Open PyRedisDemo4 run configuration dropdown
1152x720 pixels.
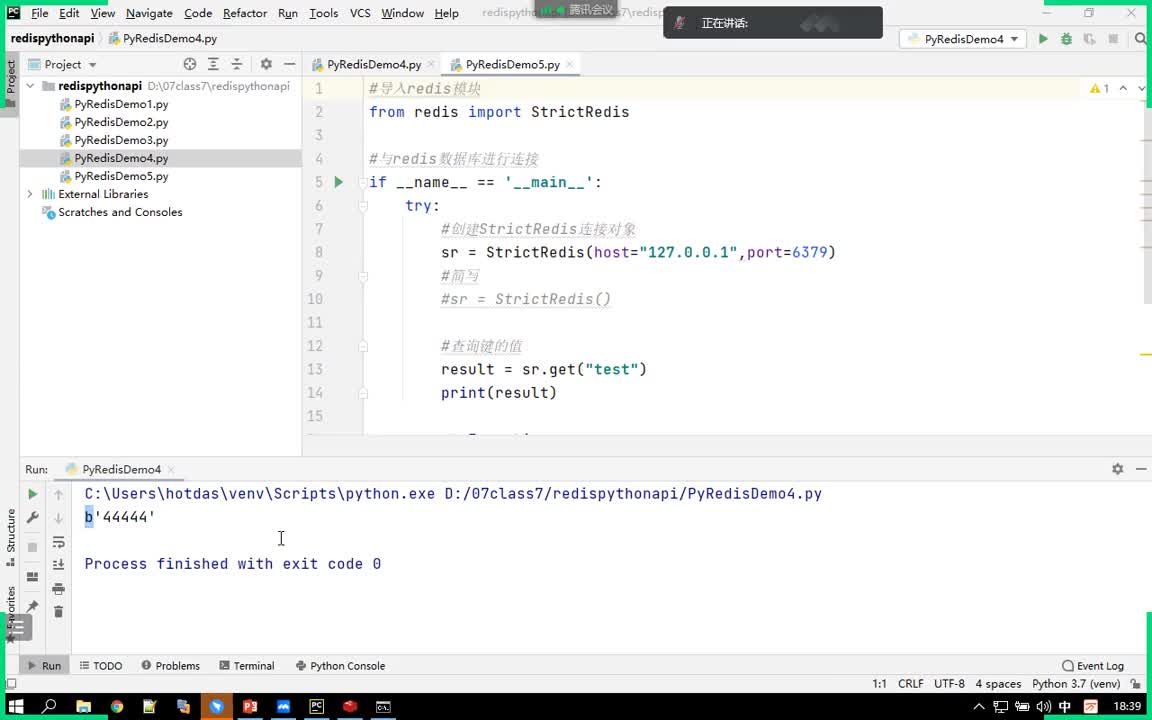pyautogui.click(x=962, y=39)
